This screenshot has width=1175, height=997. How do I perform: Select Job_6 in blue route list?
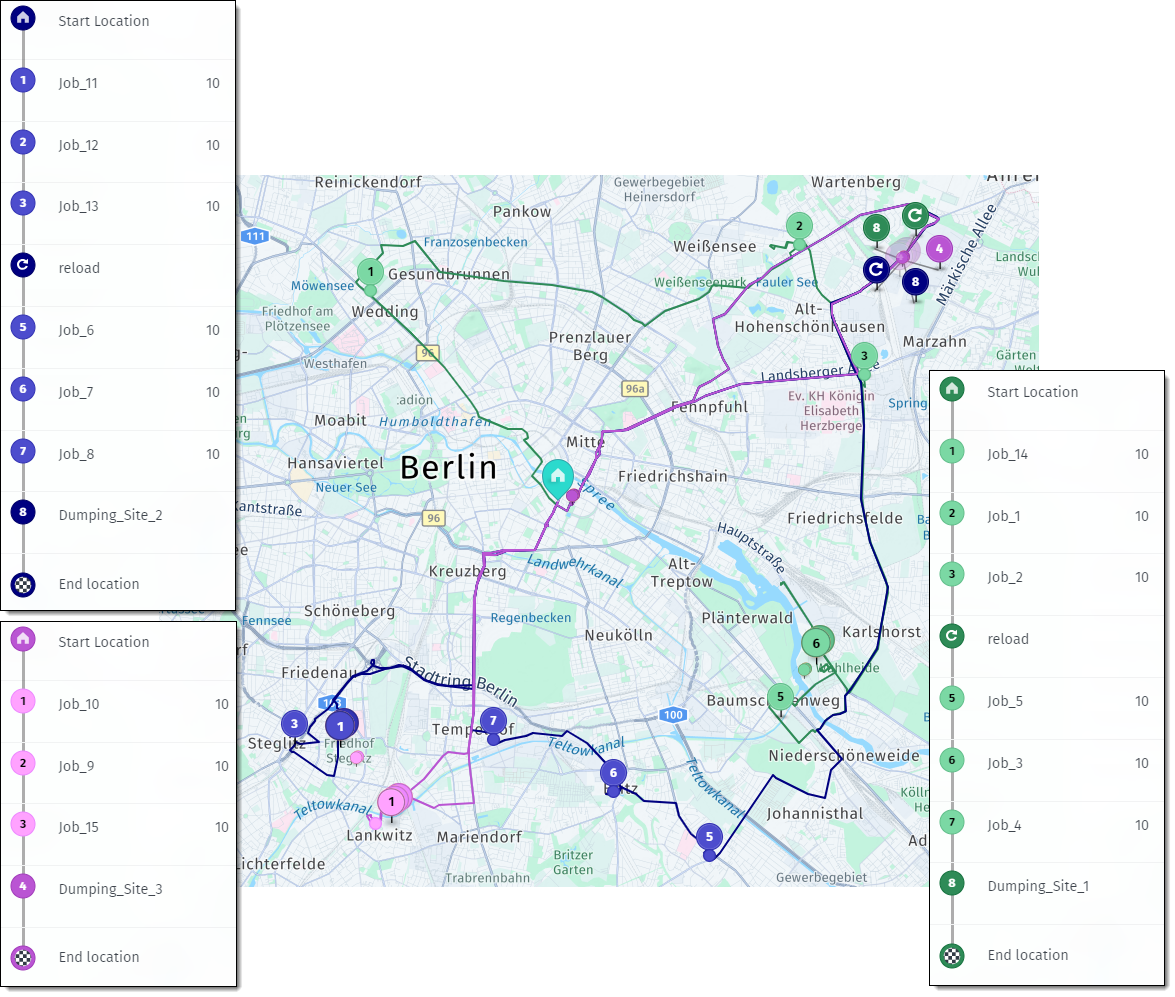(118, 330)
